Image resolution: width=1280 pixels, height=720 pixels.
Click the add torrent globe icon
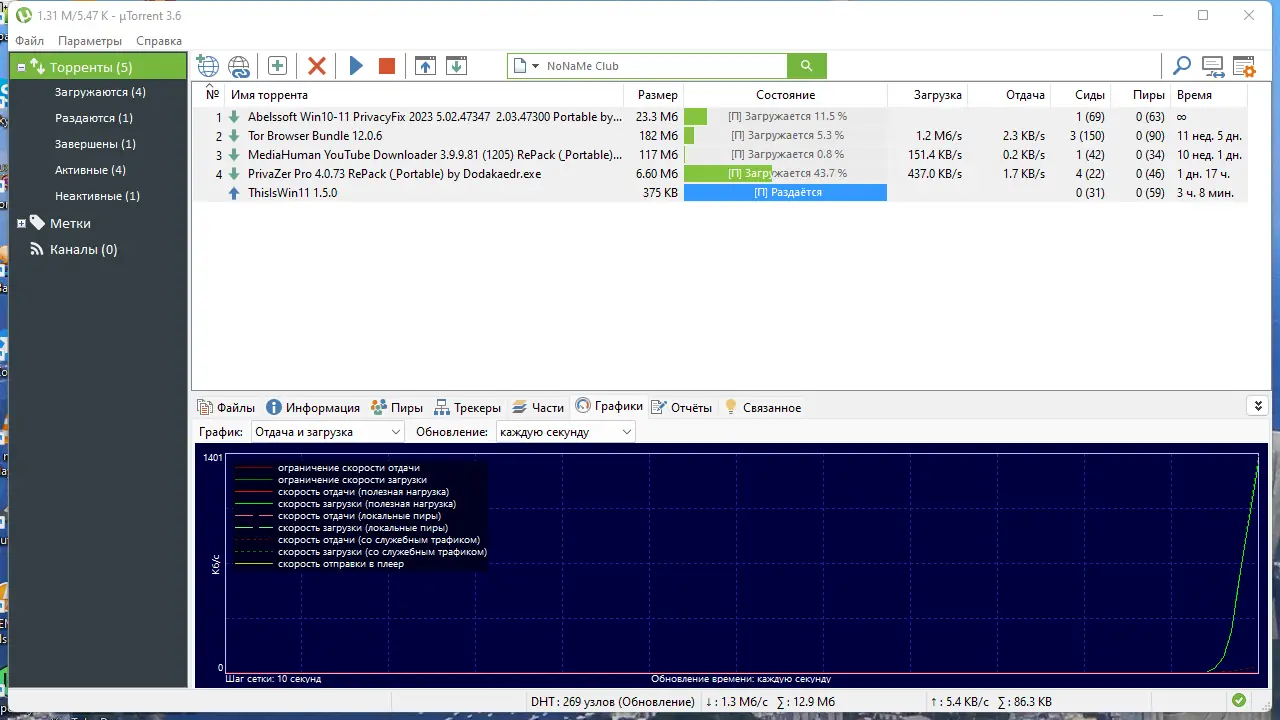[x=208, y=66]
